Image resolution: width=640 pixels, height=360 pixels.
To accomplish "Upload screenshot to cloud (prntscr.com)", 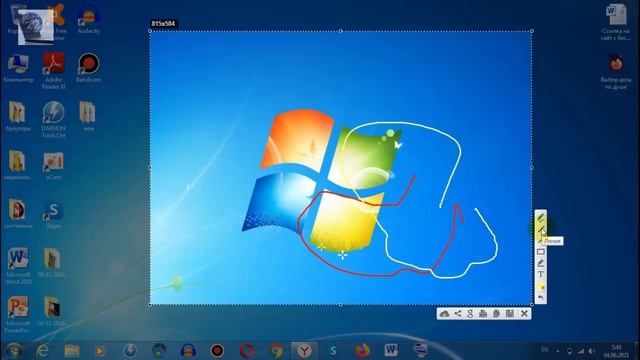I will tap(444, 313).
